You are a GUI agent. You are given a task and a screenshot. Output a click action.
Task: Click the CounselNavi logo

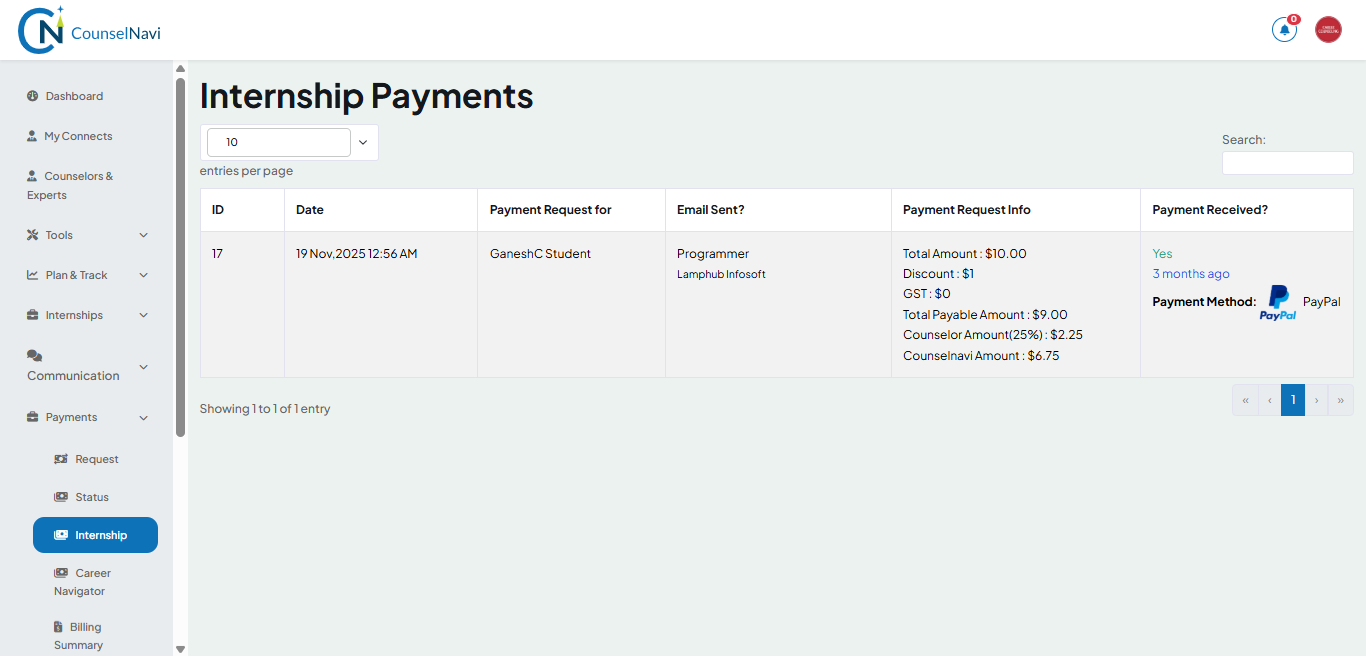pos(90,29)
